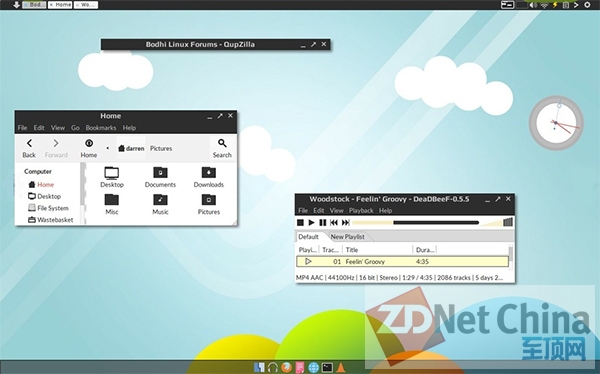
Task: Open the Wi-Fi network icon
Action: (544, 5)
